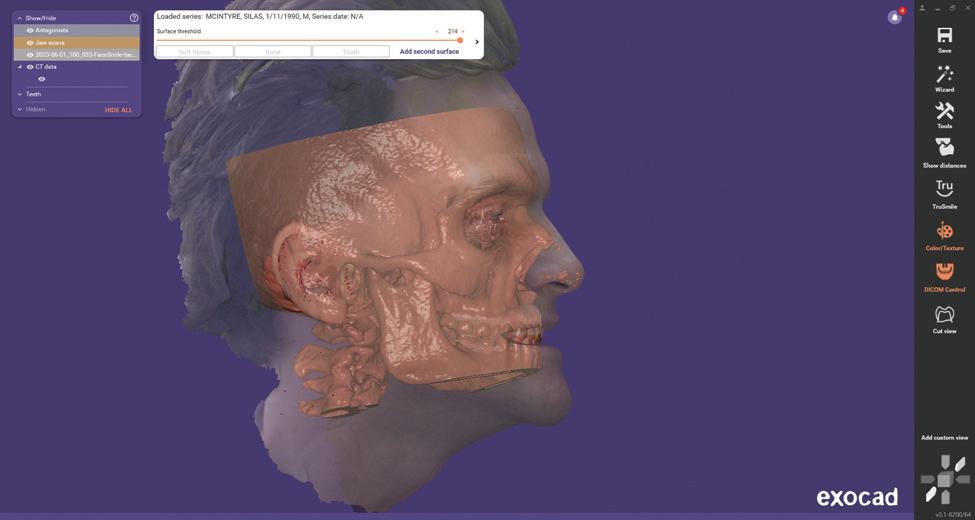Decrease the surface threshold value
975x520 pixels.
[x=437, y=31]
